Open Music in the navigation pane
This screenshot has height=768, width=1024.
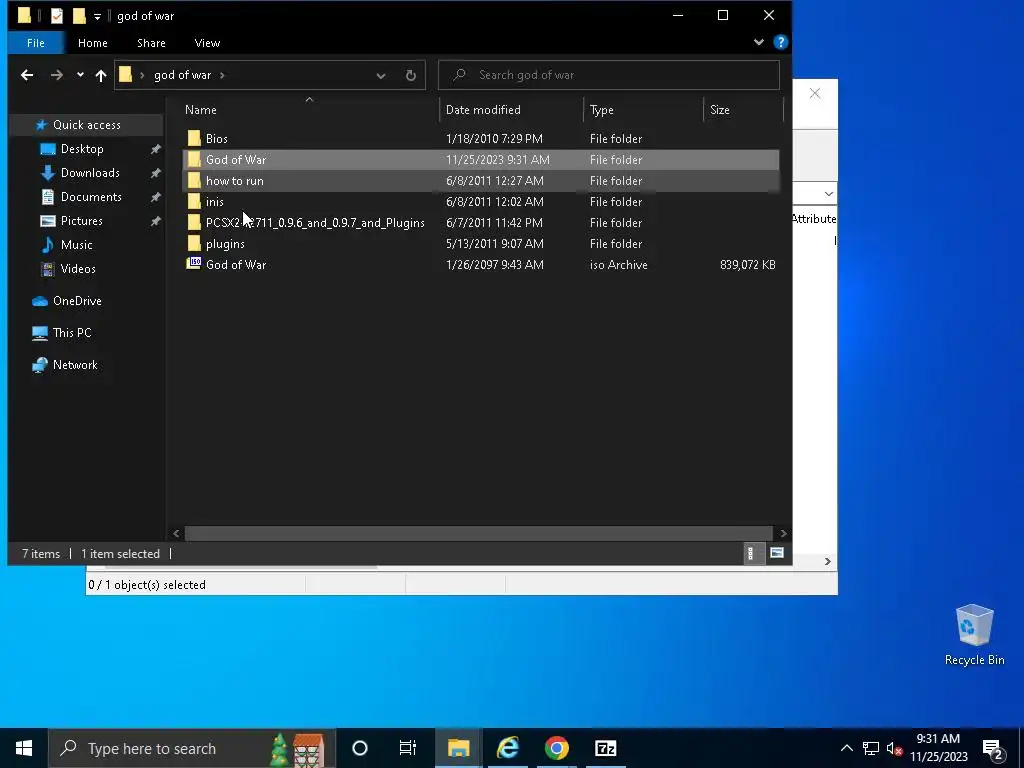(76, 245)
